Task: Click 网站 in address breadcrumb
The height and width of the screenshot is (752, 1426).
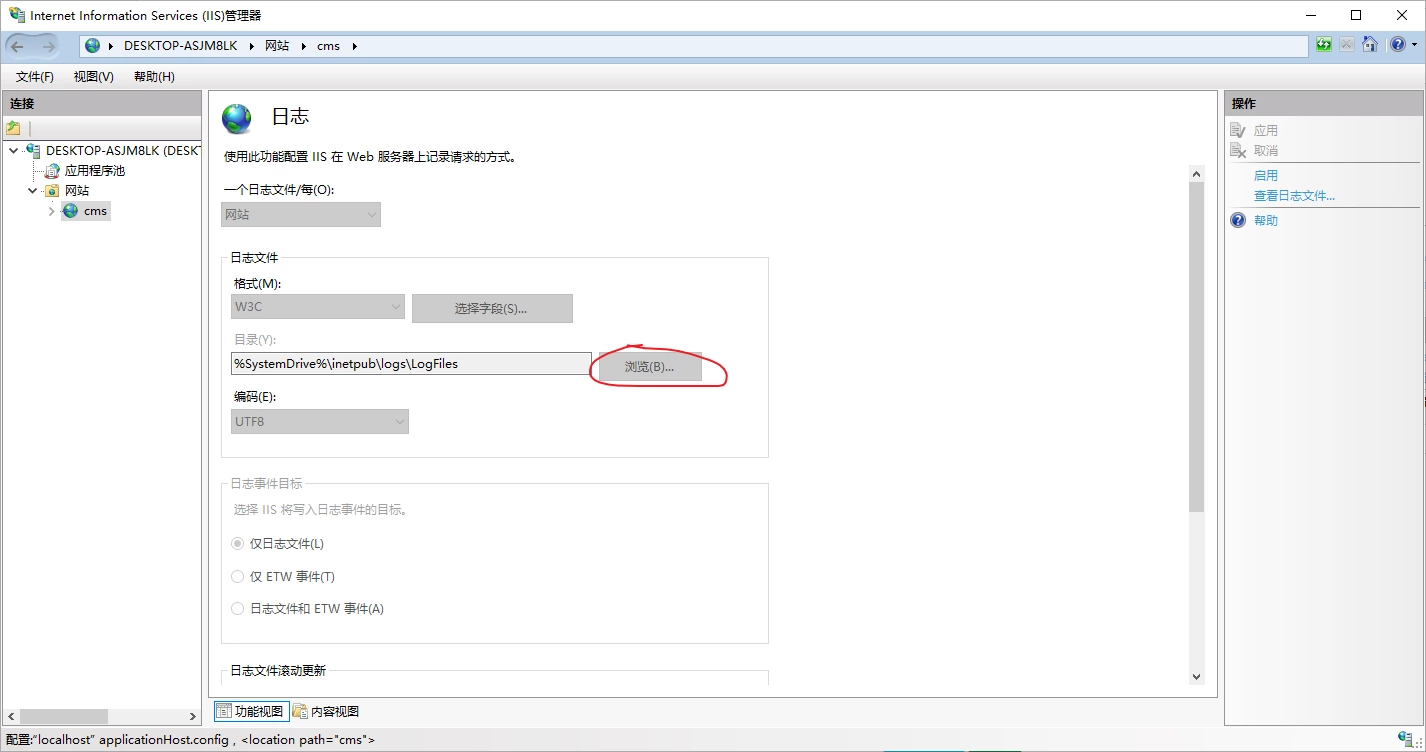Action: 277,46
